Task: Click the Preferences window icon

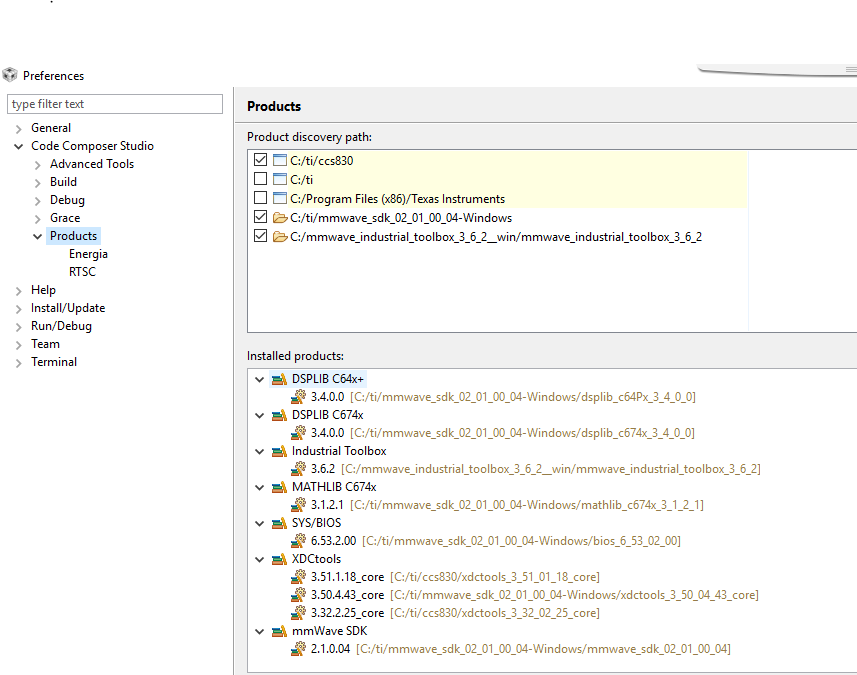Action: (x=10, y=75)
